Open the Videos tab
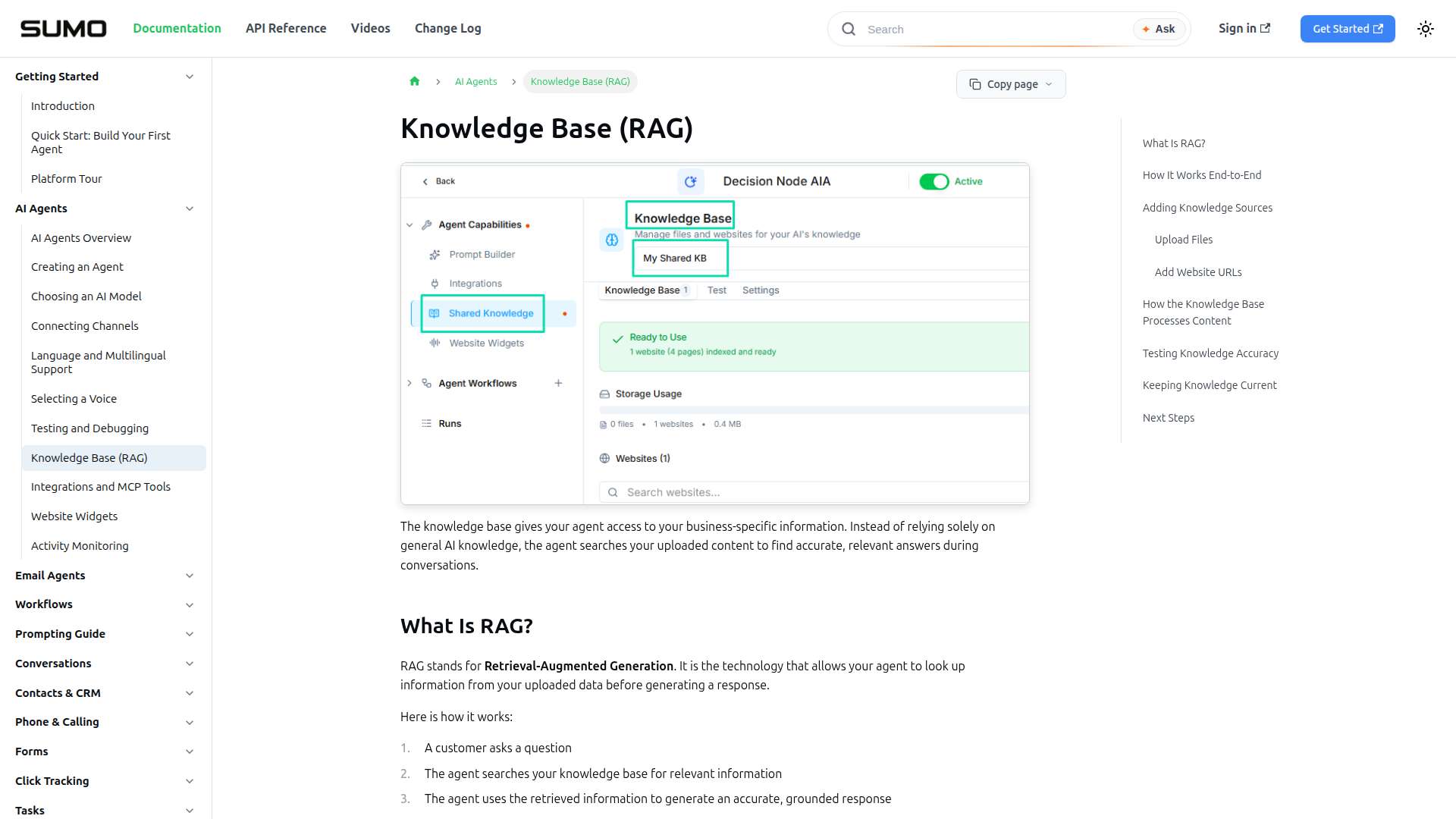The image size is (1456, 819). (x=370, y=28)
